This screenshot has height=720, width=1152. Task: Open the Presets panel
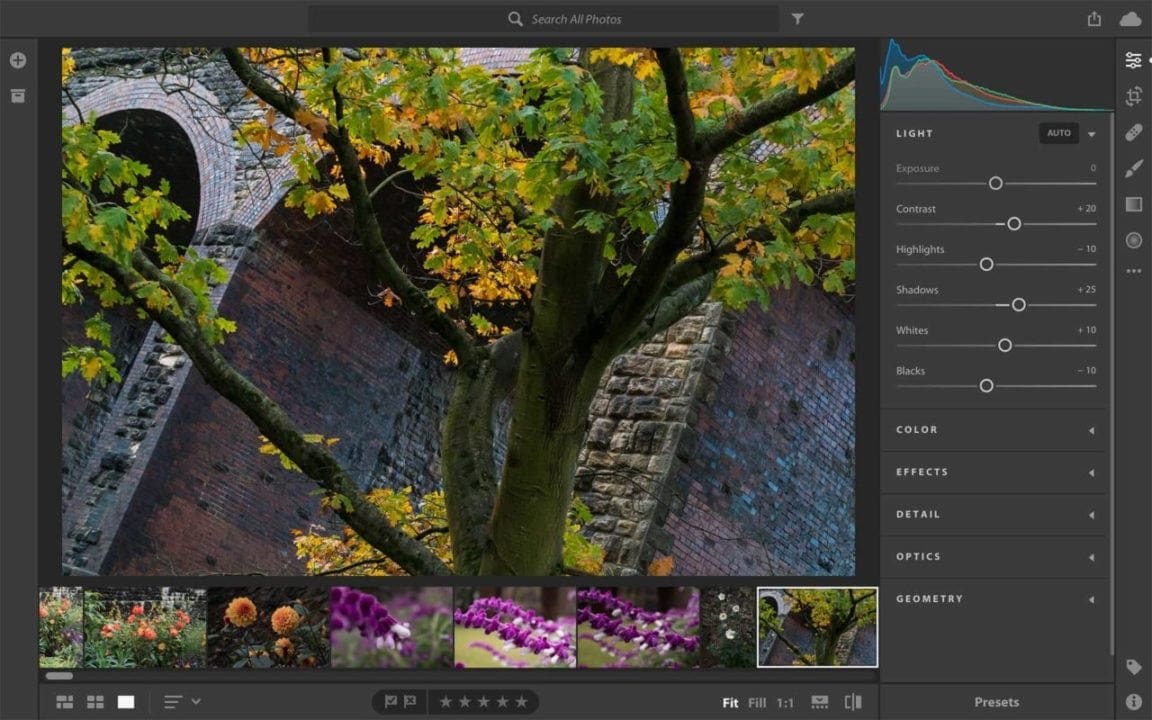[x=996, y=702]
